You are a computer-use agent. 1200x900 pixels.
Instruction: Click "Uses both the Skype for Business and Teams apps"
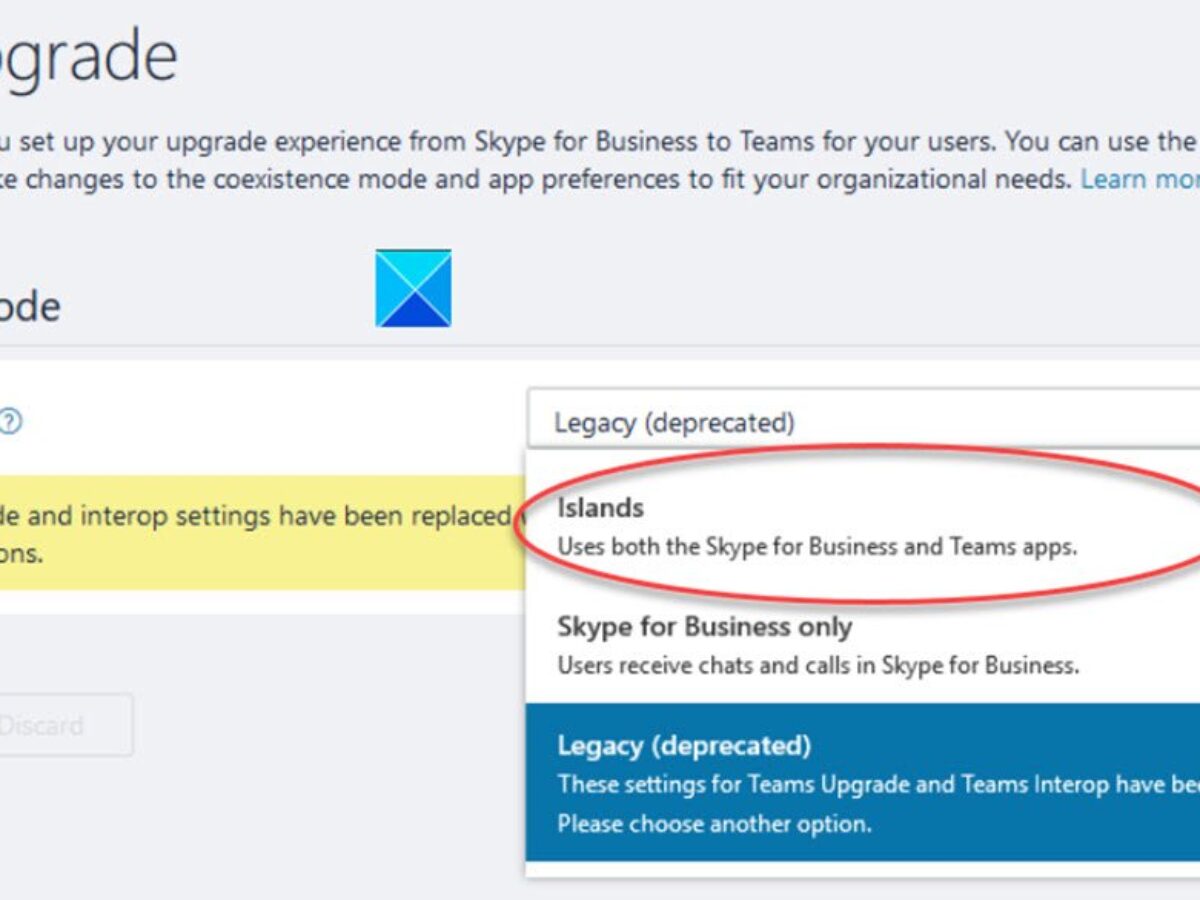(816, 547)
